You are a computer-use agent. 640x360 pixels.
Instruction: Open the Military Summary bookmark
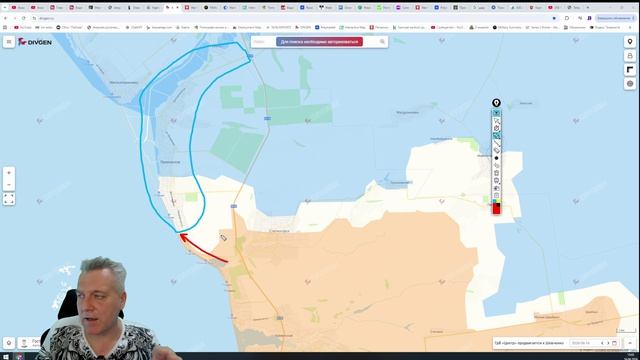point(507,27)
